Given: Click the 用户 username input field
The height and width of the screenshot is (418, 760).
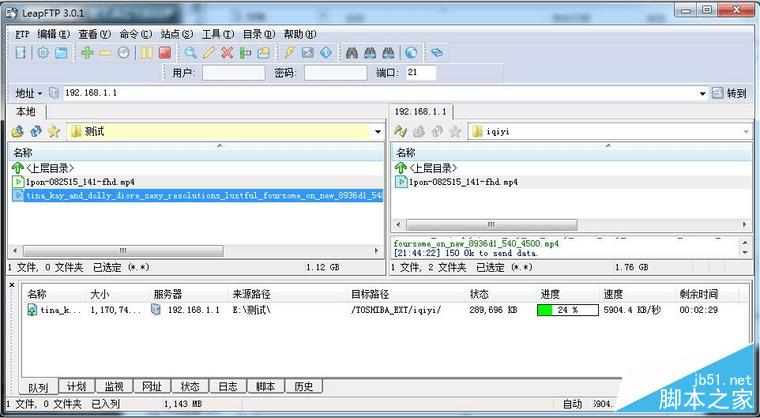Looking at the screenshot, I should 234,73.
